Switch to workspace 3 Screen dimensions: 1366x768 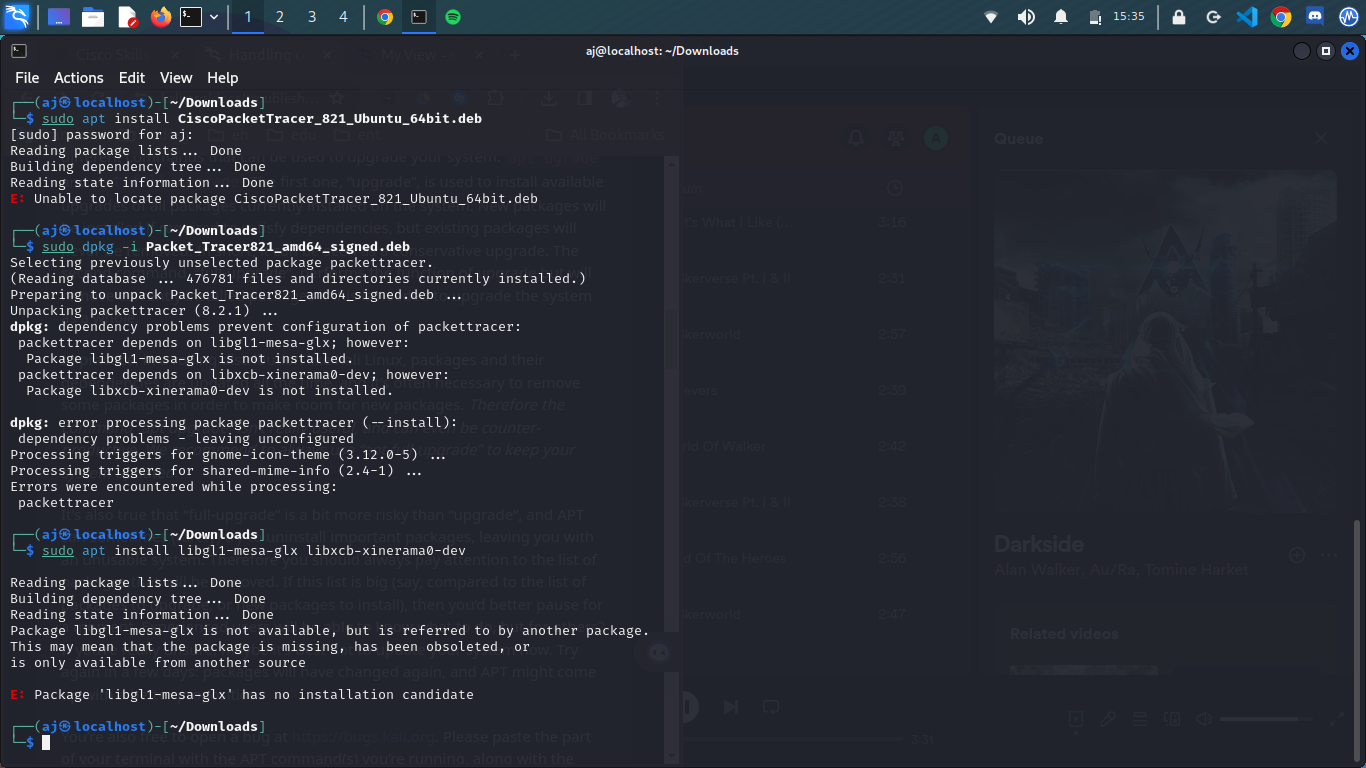(x=312, y=17)
